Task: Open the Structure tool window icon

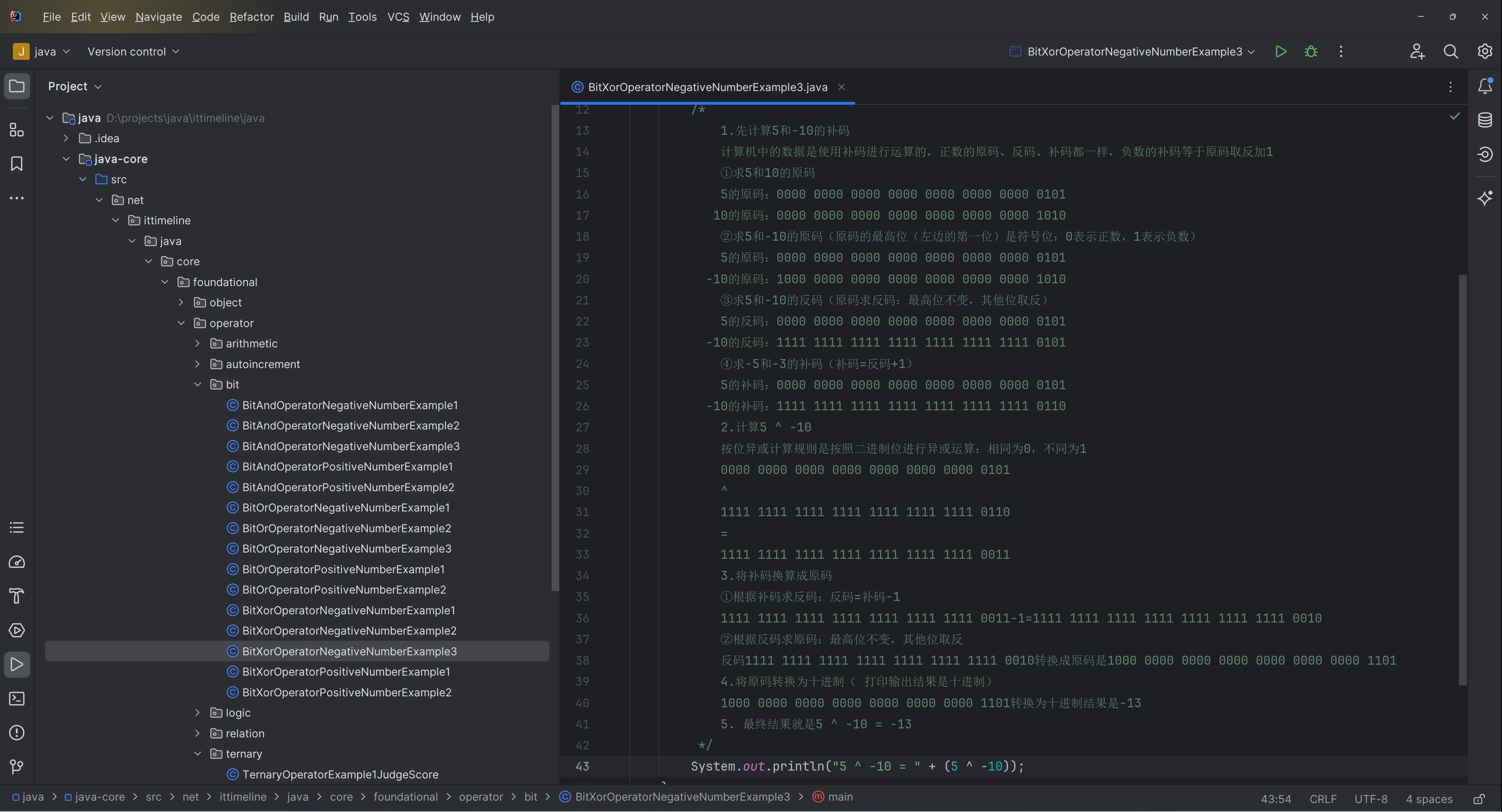Action: [x=17, y=129]
